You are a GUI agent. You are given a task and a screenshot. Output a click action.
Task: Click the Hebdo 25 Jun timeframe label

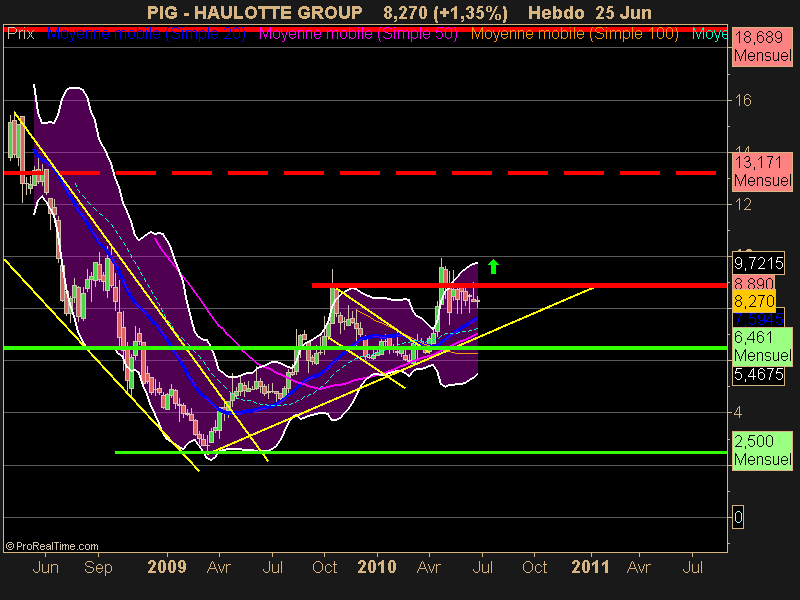click(x=590, y=12)
